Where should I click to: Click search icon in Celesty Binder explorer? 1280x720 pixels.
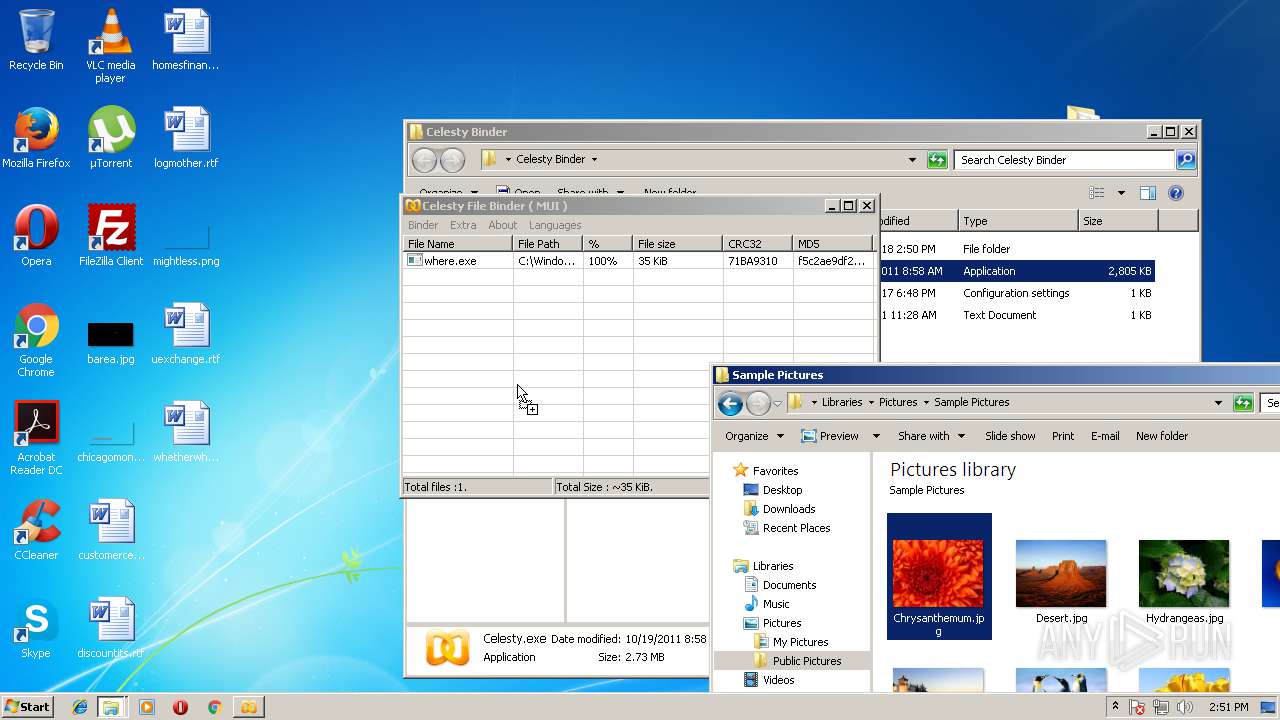click(1185, 160)
